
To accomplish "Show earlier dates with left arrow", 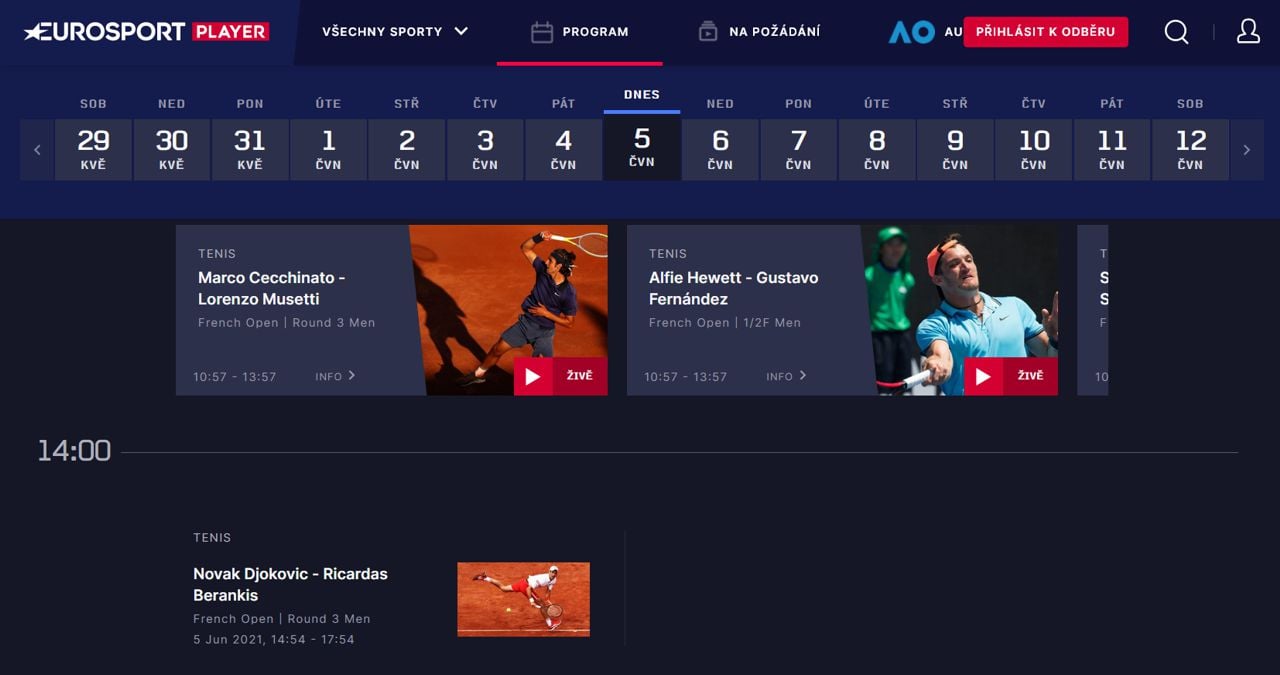I will point(37,150).
